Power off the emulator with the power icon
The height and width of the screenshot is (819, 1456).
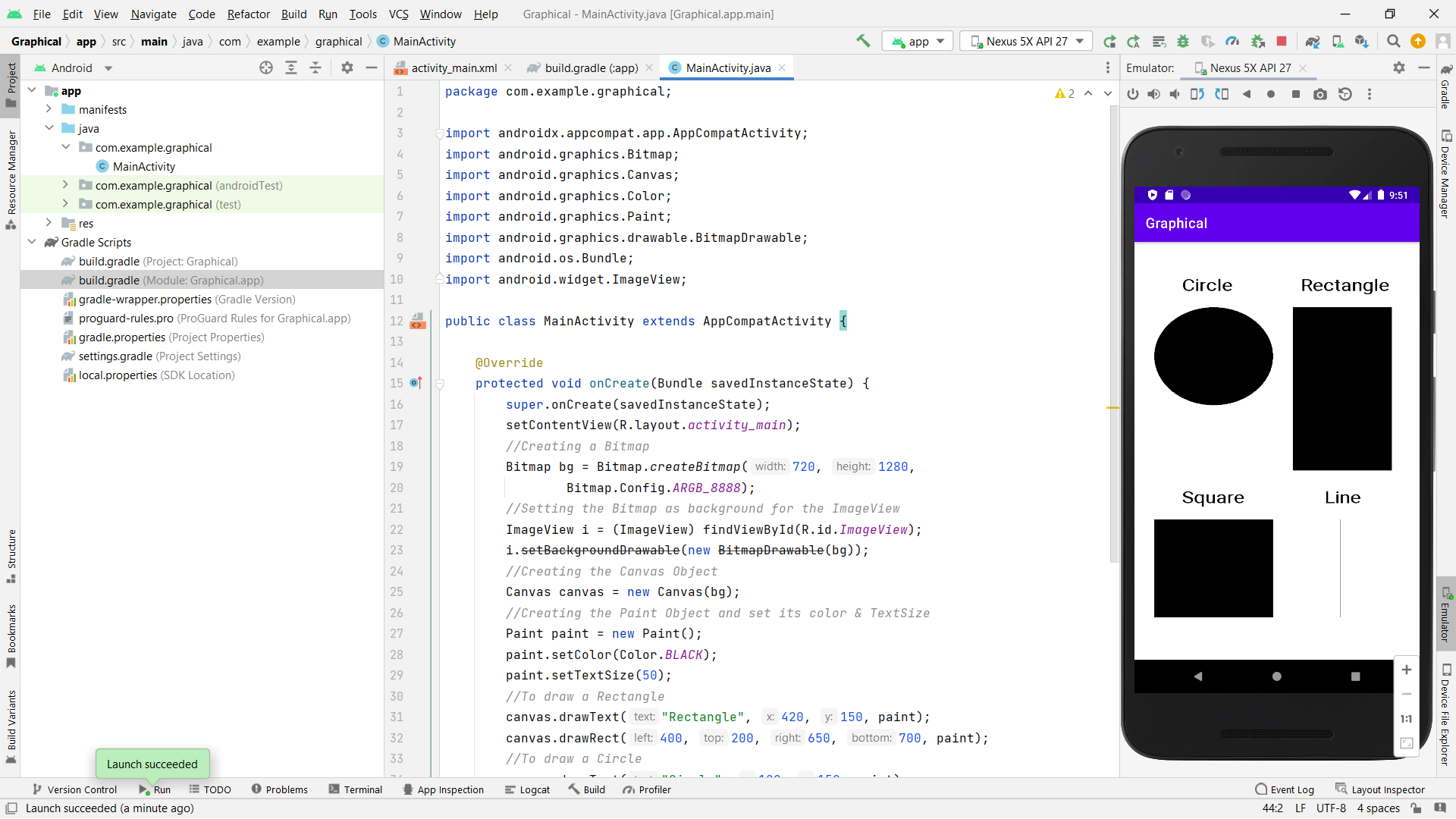[x=1132, y=94]
